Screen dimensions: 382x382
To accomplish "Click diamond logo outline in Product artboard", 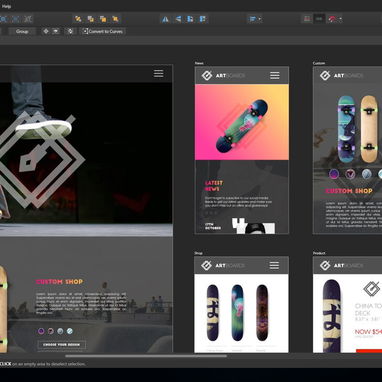I will click(x=372, y=289).
